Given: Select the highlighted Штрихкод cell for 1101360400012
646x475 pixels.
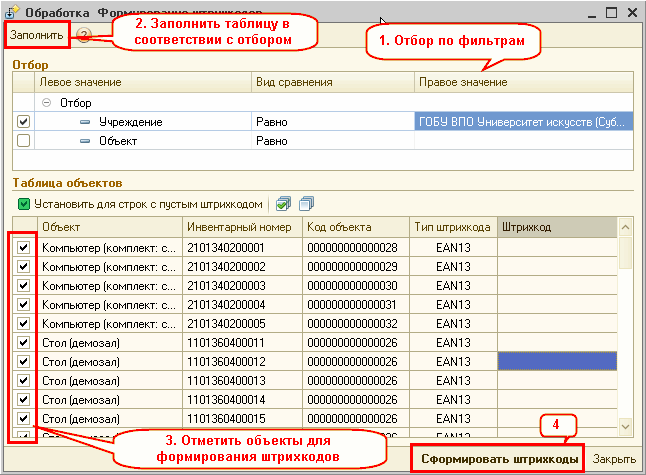Looking at the screenshot, I should (x=557, y=361).
